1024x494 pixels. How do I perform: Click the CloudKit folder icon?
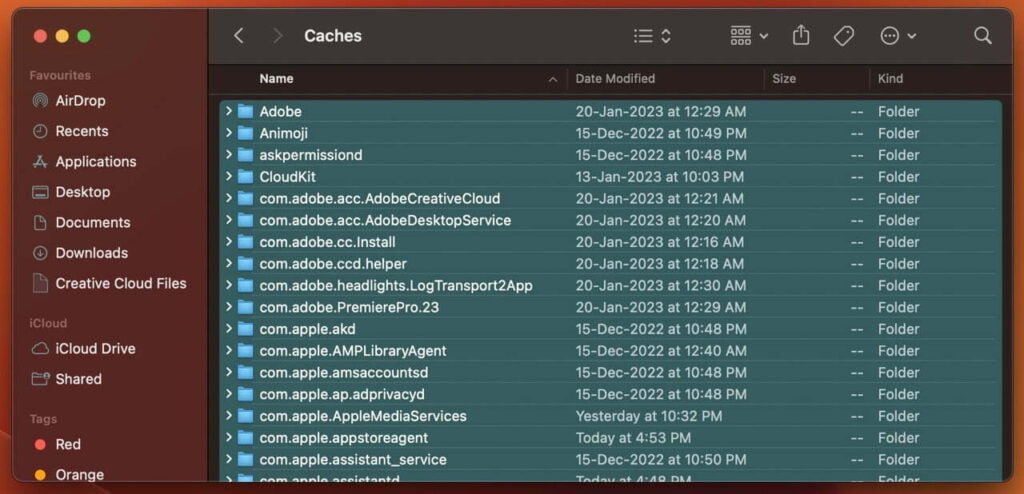[246, 176]
